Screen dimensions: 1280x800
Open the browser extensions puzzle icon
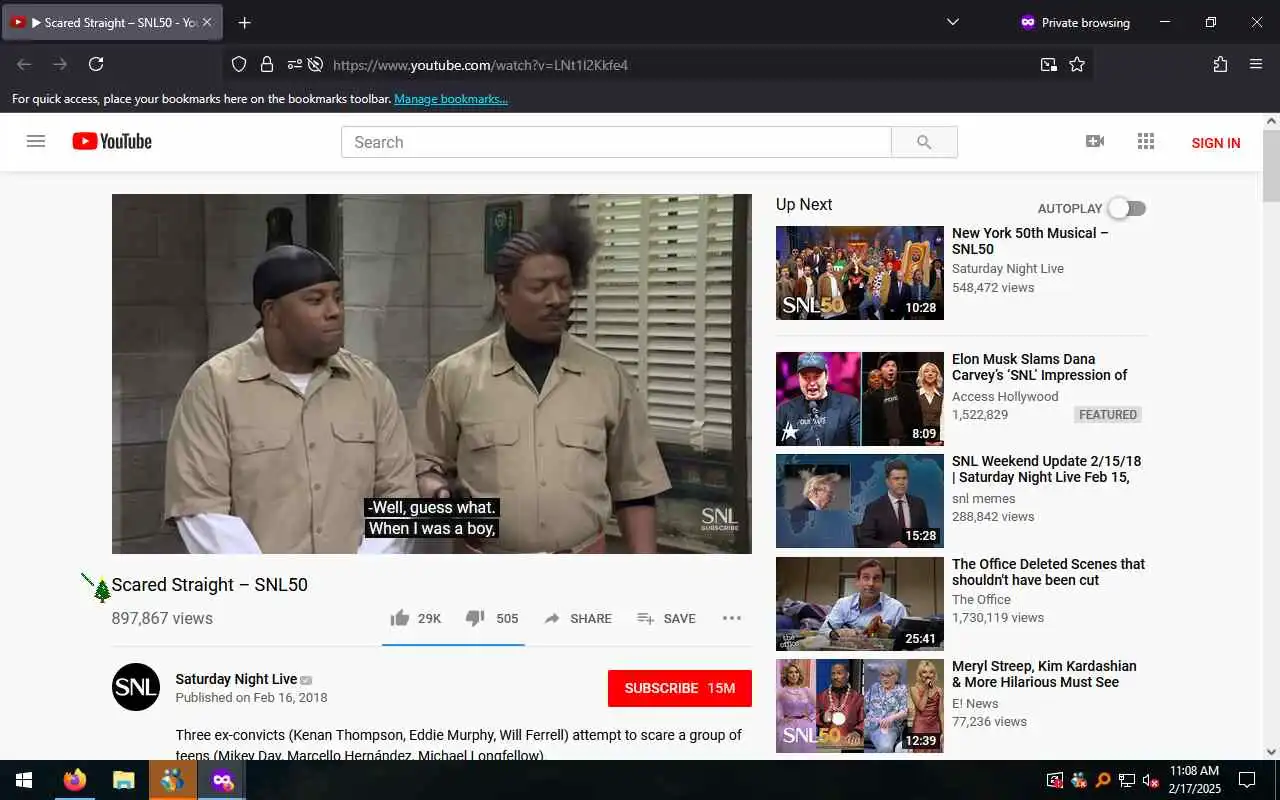coord(1220,64)
